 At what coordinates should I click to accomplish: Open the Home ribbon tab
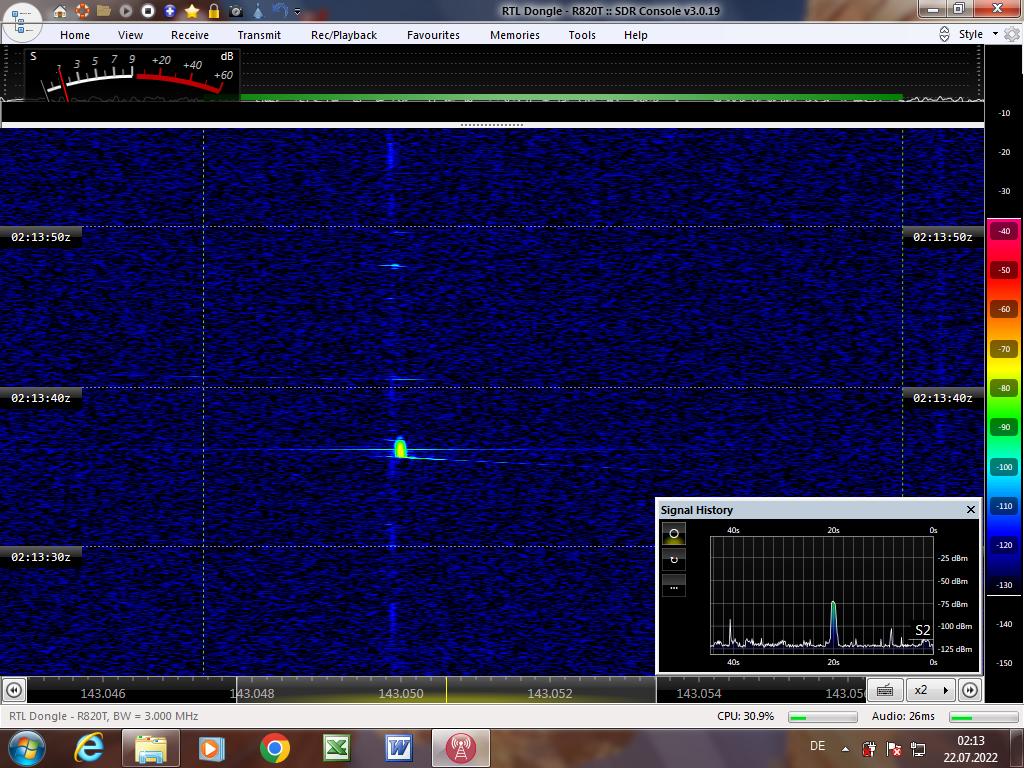point(75,35)
